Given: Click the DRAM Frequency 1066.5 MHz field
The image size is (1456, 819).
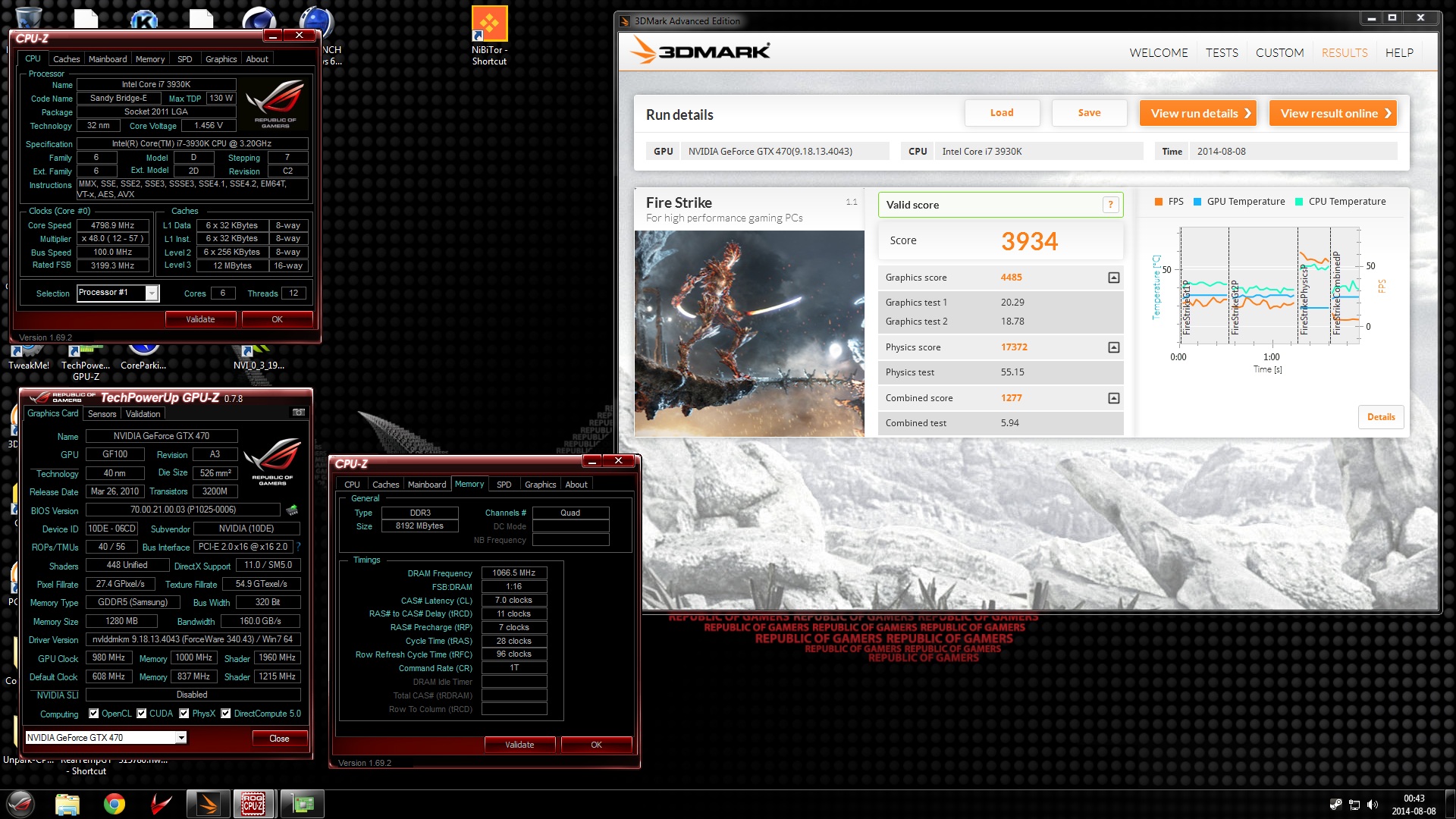Looking at the screenshot, I should [x=513, y=573].
